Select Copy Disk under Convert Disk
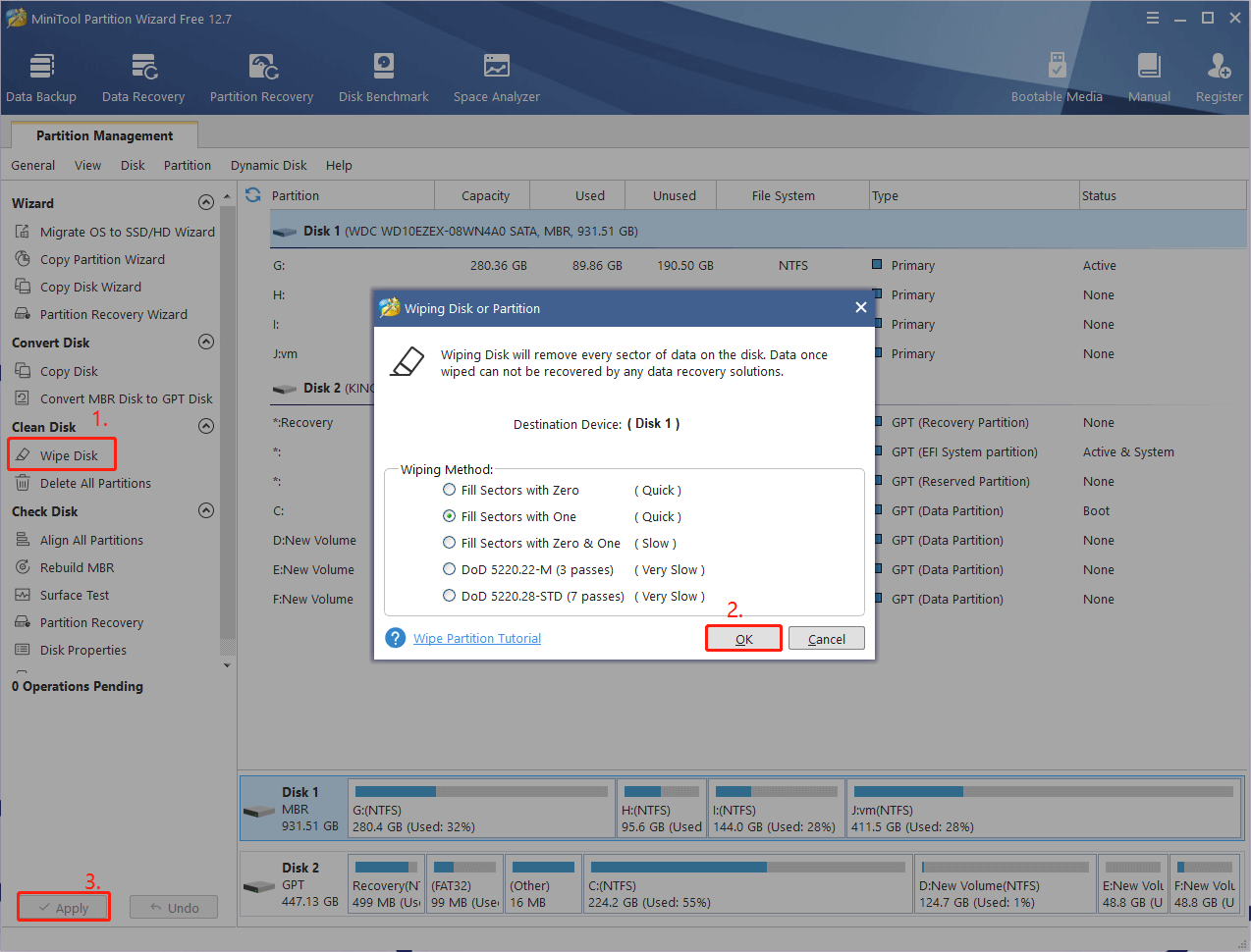The height and width of the screenshot is (952, 1251). [x=57, y=371]
